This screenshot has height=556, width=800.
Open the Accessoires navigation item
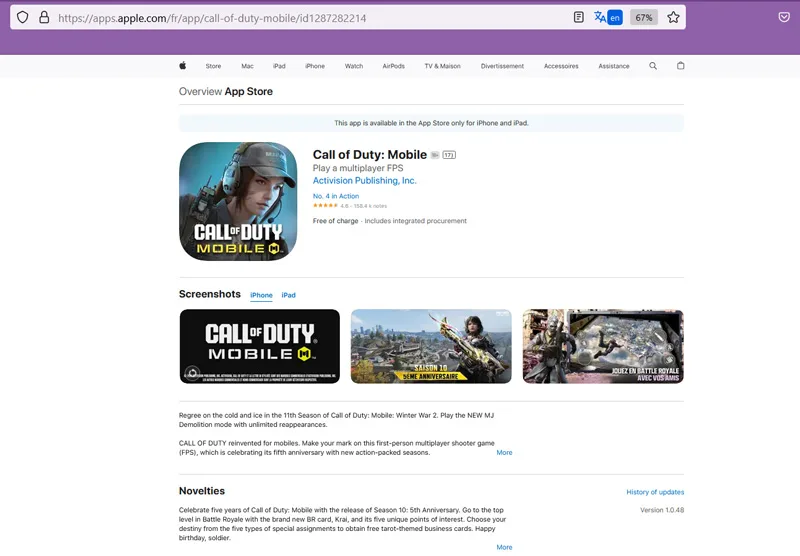tap(561, 66)
